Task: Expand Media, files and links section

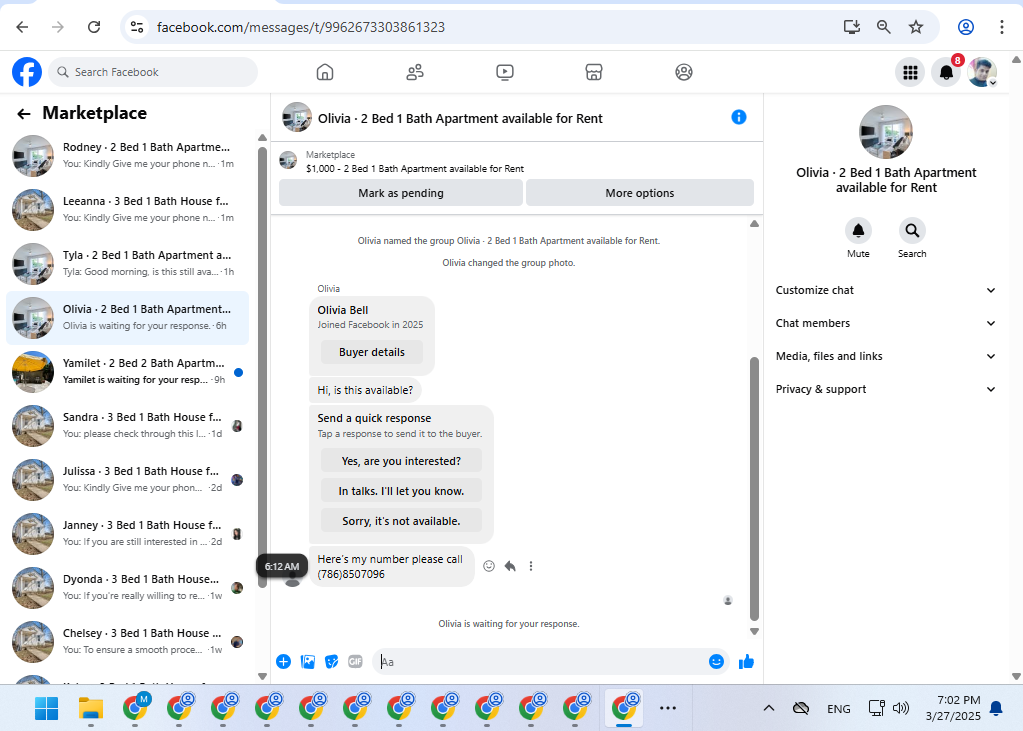Action: (886, 356)
